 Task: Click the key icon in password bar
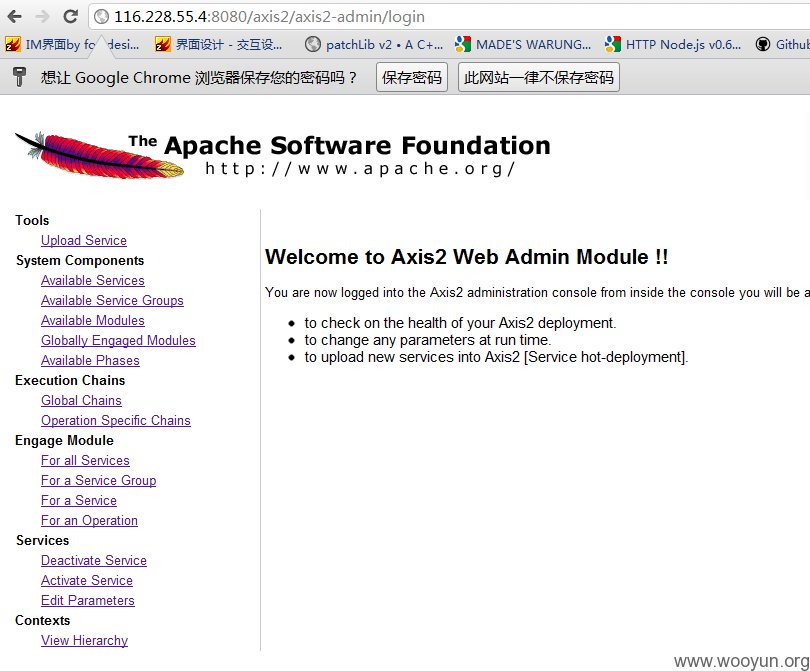(19, 77)
